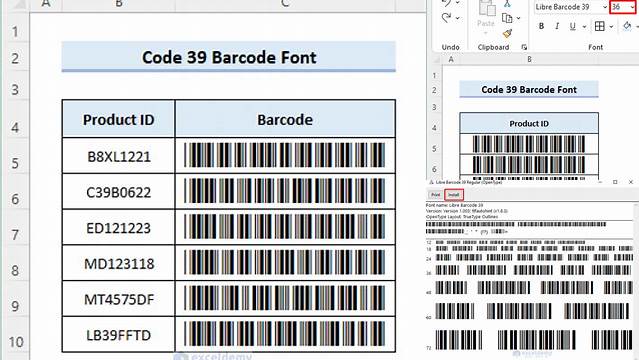639x360 pixels.
Task: Apply bold with the B icon
Action: click(541, 26)
